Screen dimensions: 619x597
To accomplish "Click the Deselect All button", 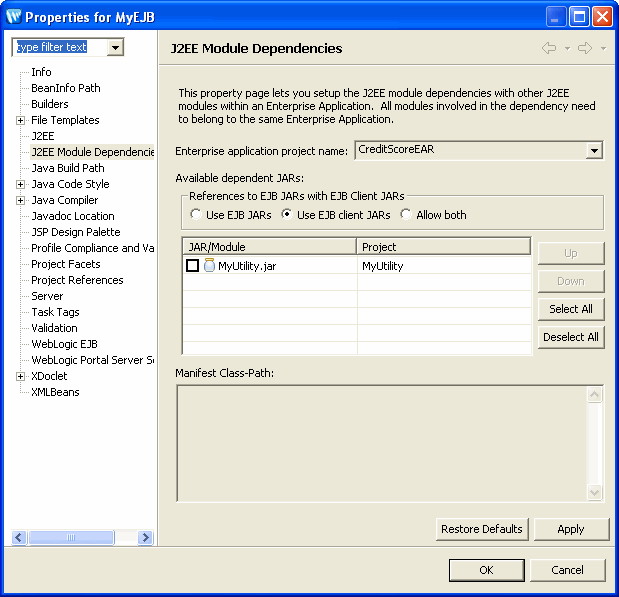I will [x=571, y=337].
